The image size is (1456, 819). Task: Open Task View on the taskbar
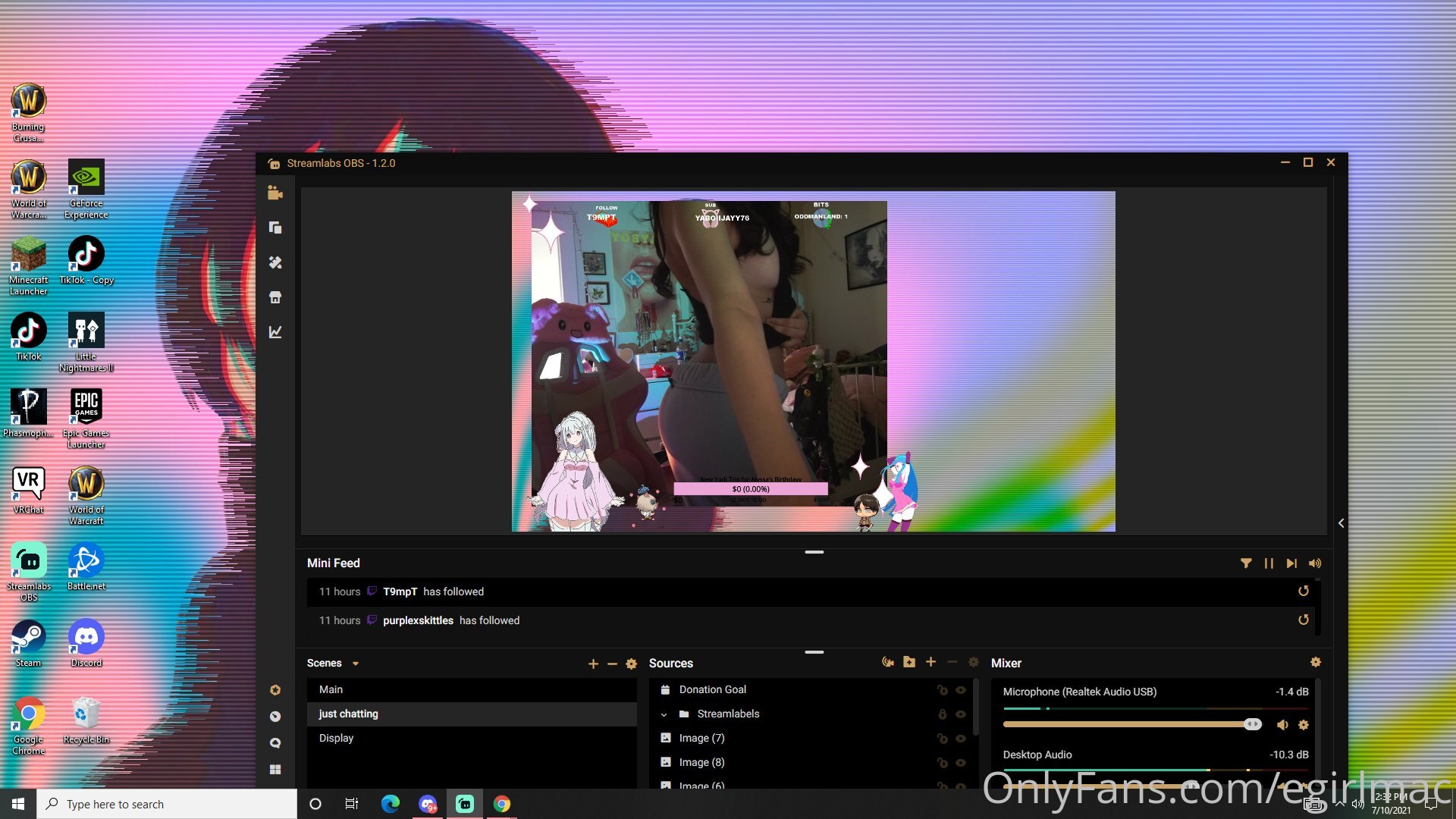pos(352,804)
